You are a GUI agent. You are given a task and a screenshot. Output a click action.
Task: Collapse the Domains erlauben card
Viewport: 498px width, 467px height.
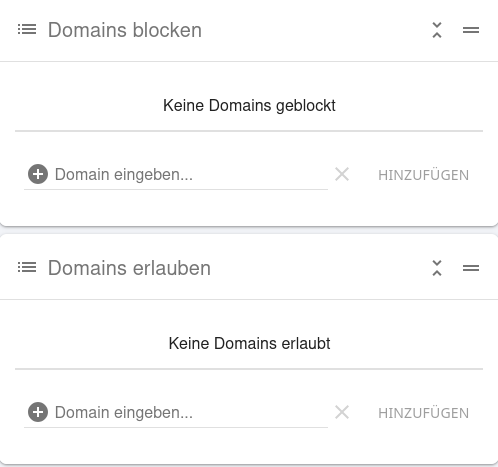pyautogui.click(x=437, y=268)
